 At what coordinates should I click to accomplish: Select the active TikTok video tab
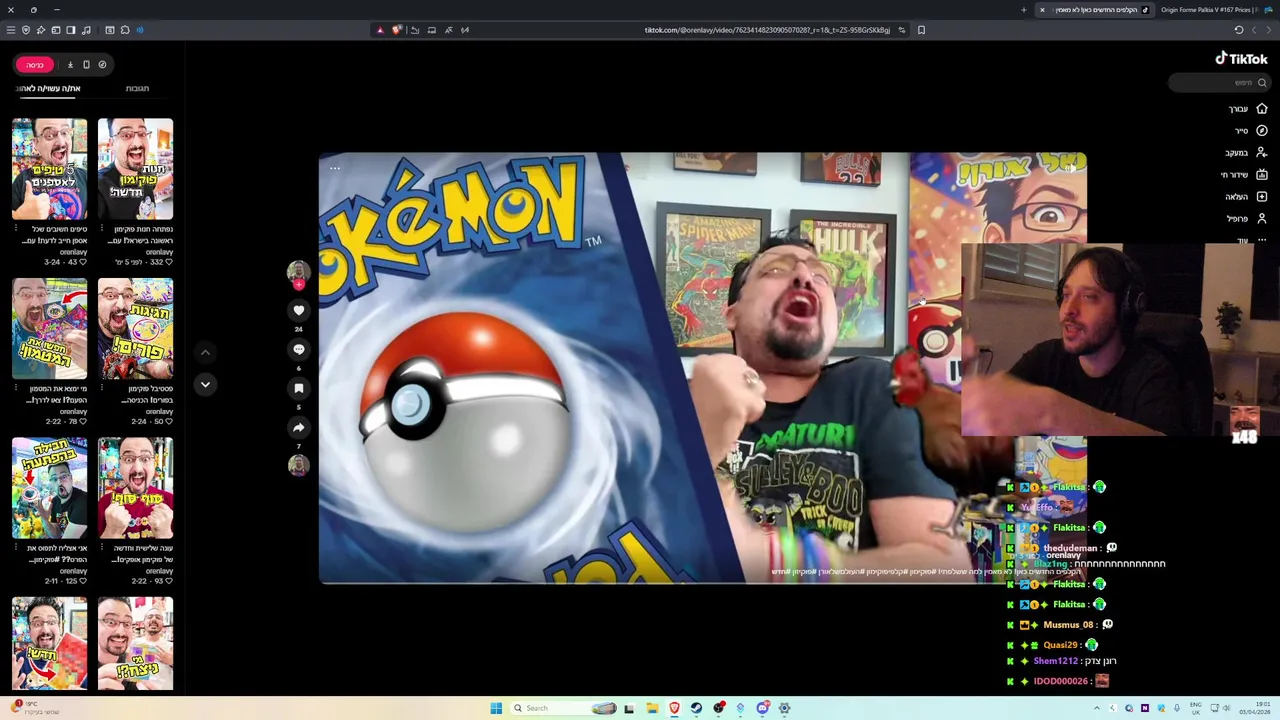(x=1093, y=10)
